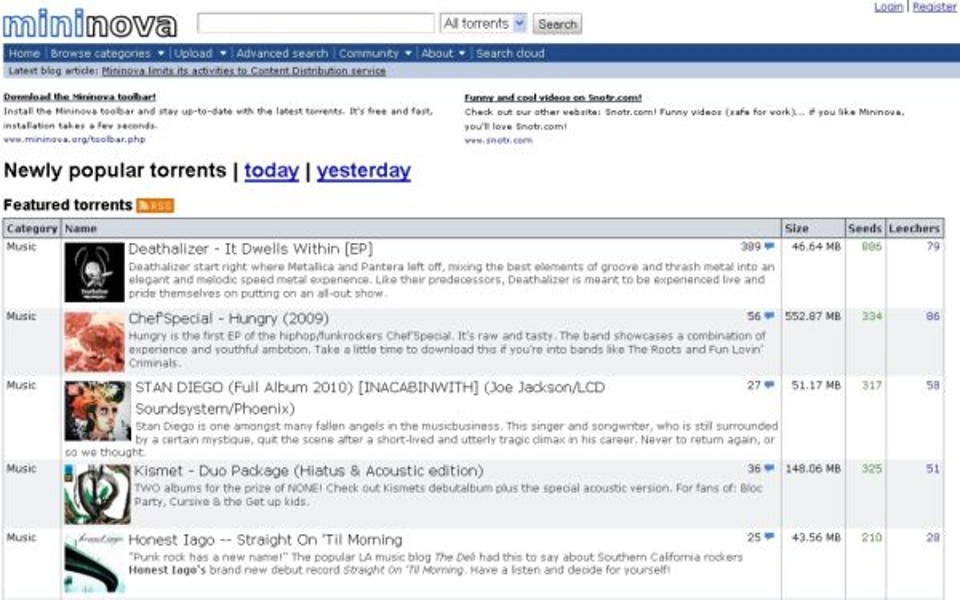Screen dimensions: 960x600
Task: Click the Login link
Action: click(x=888, y=7)
